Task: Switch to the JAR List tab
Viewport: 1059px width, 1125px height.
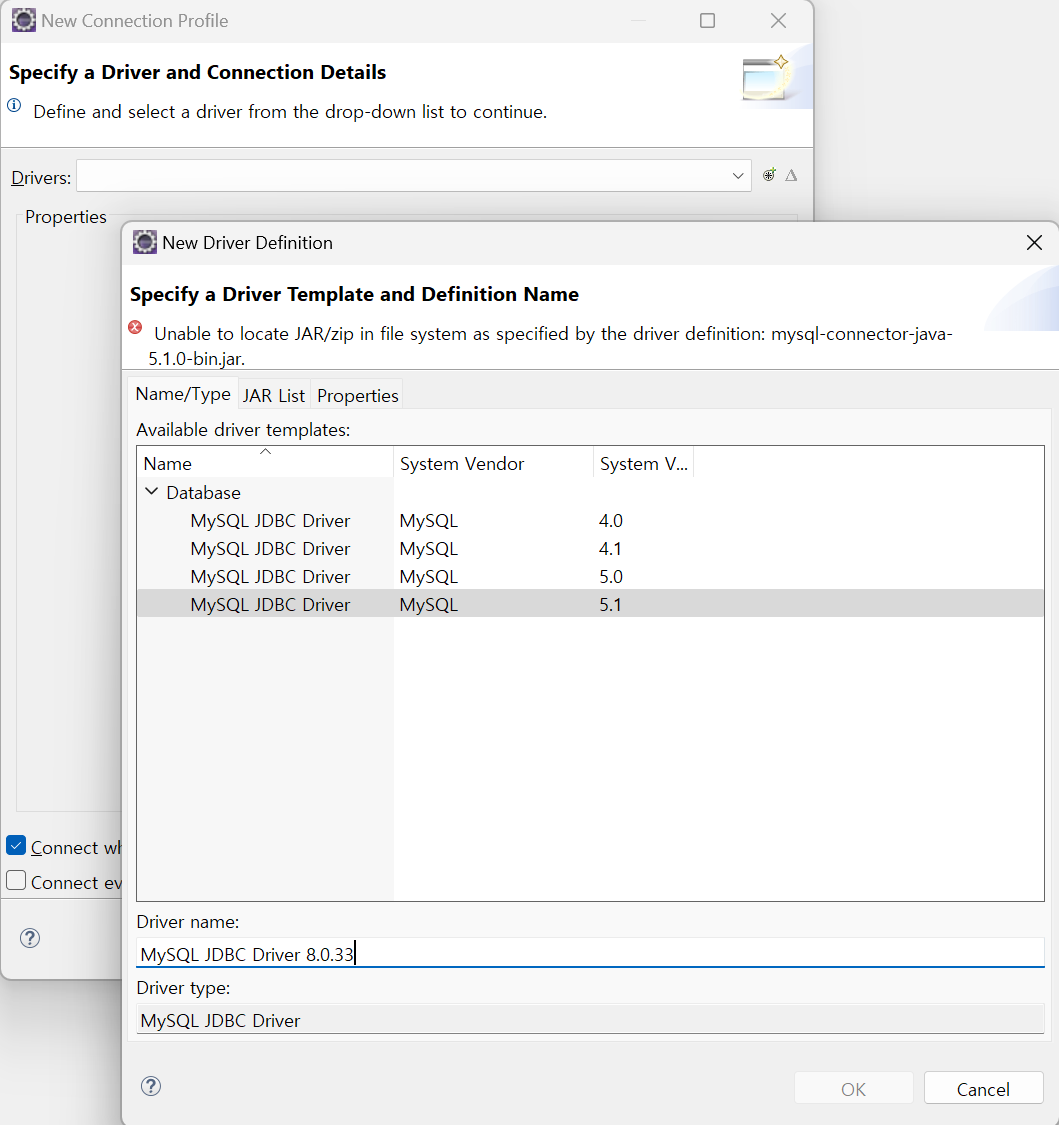Action: pyautogui.click(x=273, y=395)
